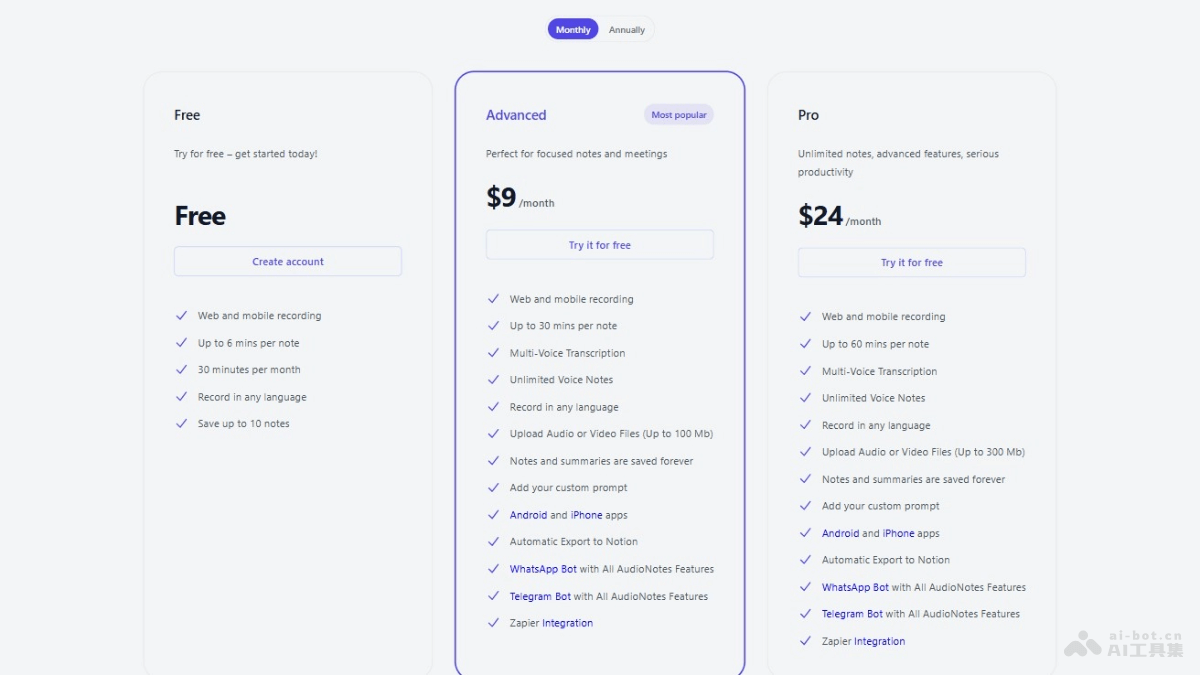The image size is (1200, 675).
Task: Click the Most popular badge
Action: (679, 115)
